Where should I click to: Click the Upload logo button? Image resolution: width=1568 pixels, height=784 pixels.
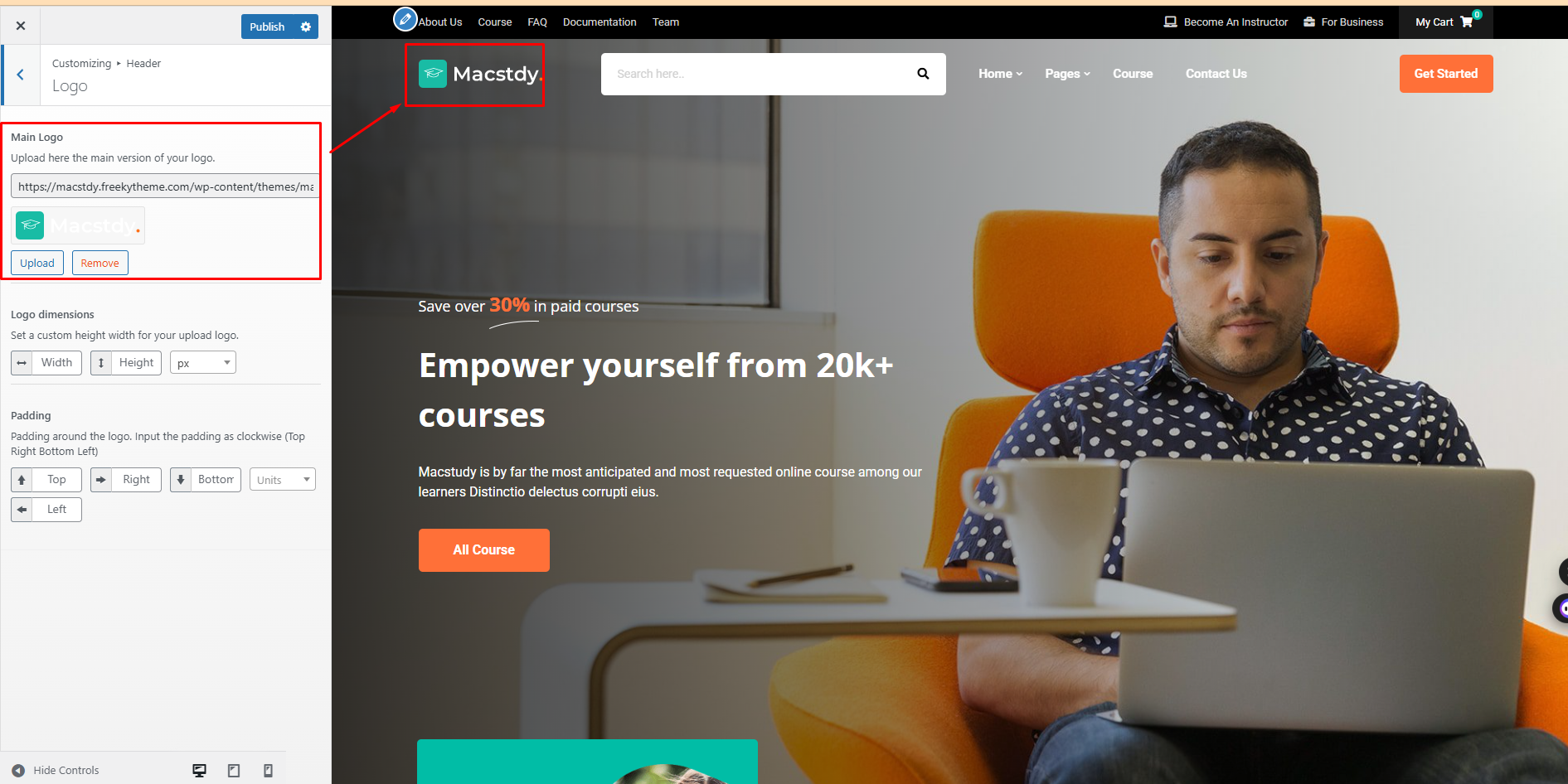(37, 263)
